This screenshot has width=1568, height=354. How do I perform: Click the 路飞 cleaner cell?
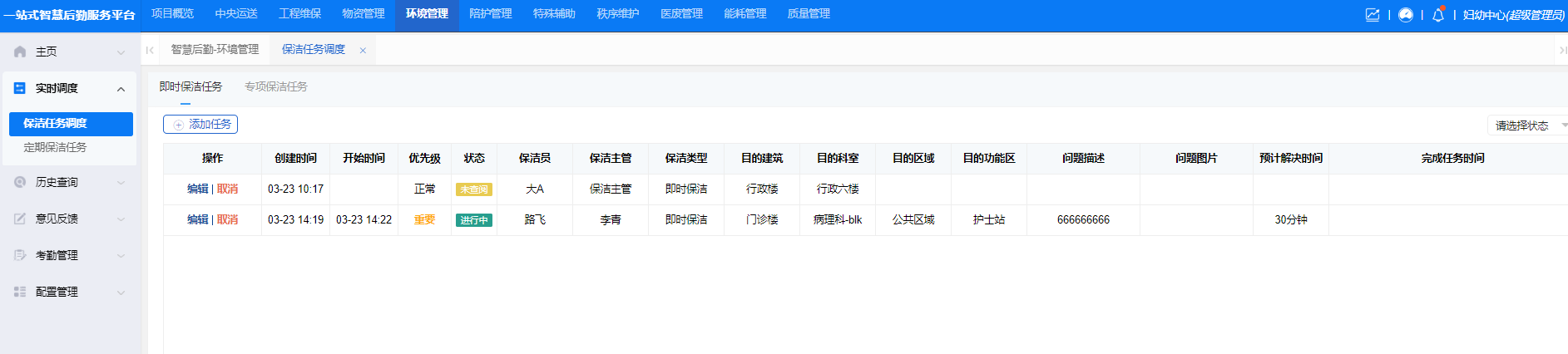535,220
